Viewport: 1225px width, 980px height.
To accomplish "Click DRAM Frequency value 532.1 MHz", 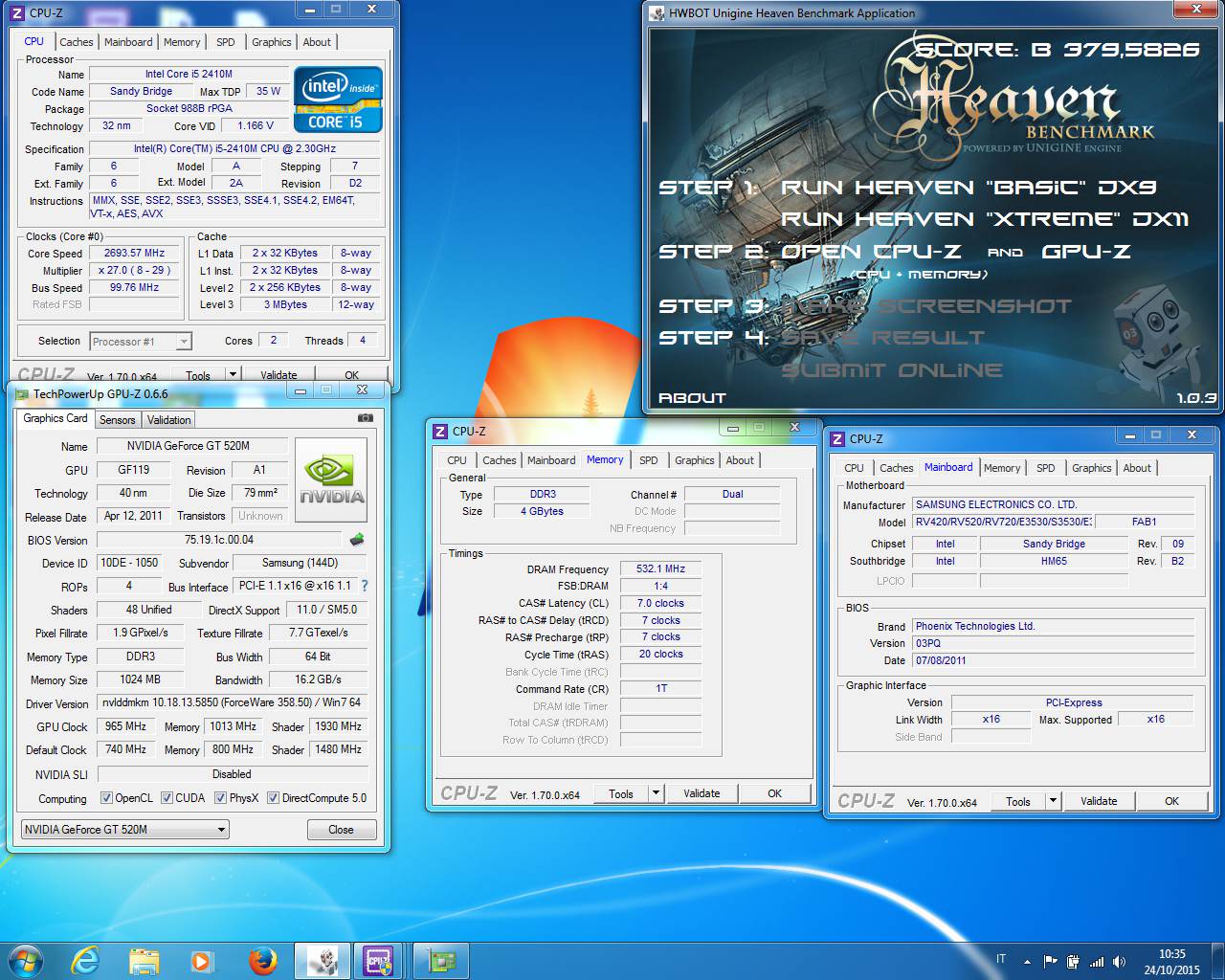I will tap(661, 568).
